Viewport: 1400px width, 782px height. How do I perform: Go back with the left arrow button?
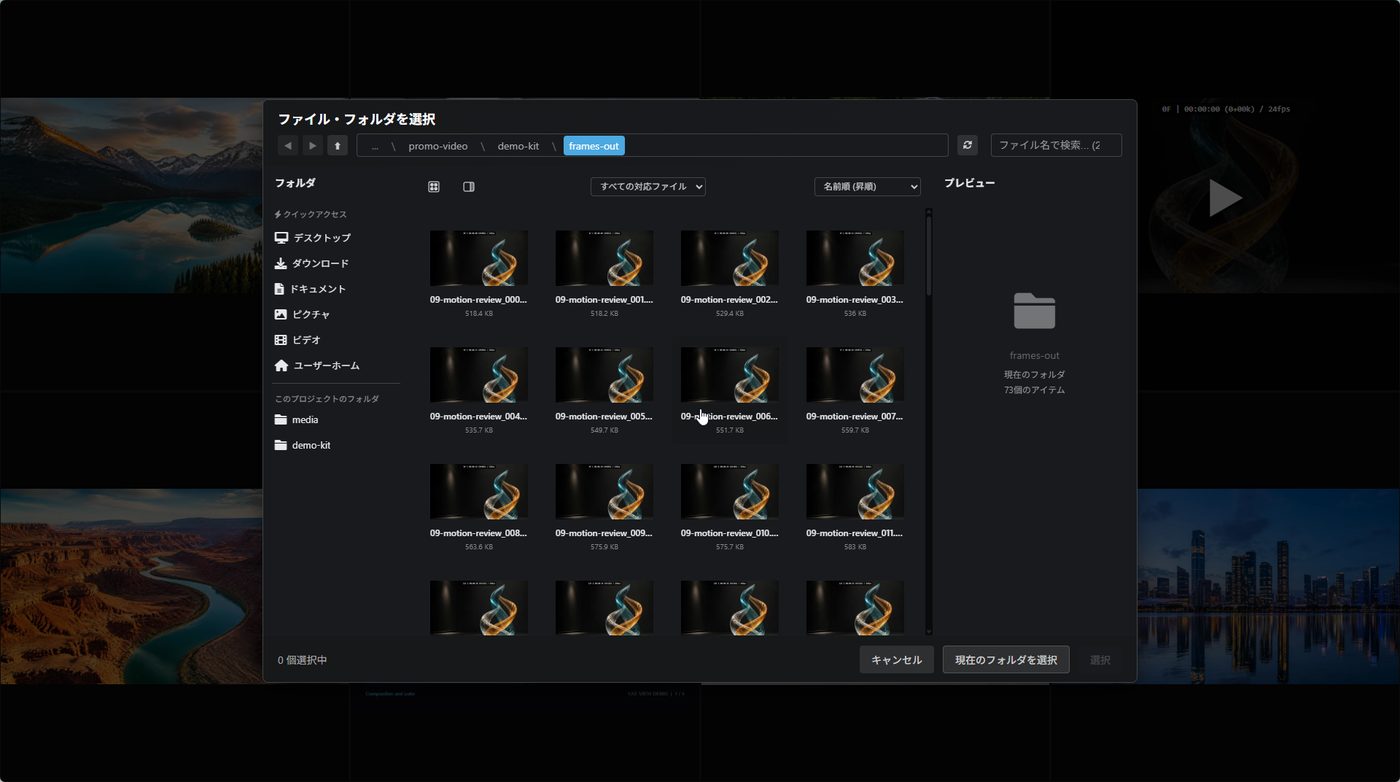click(288, 146)
